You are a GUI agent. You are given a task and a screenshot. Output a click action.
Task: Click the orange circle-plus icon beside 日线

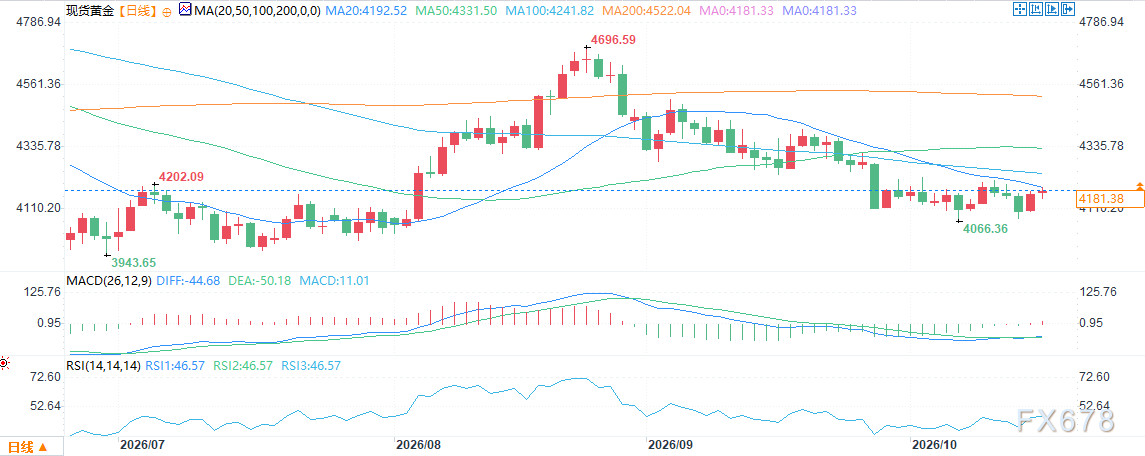click(167, 12)
